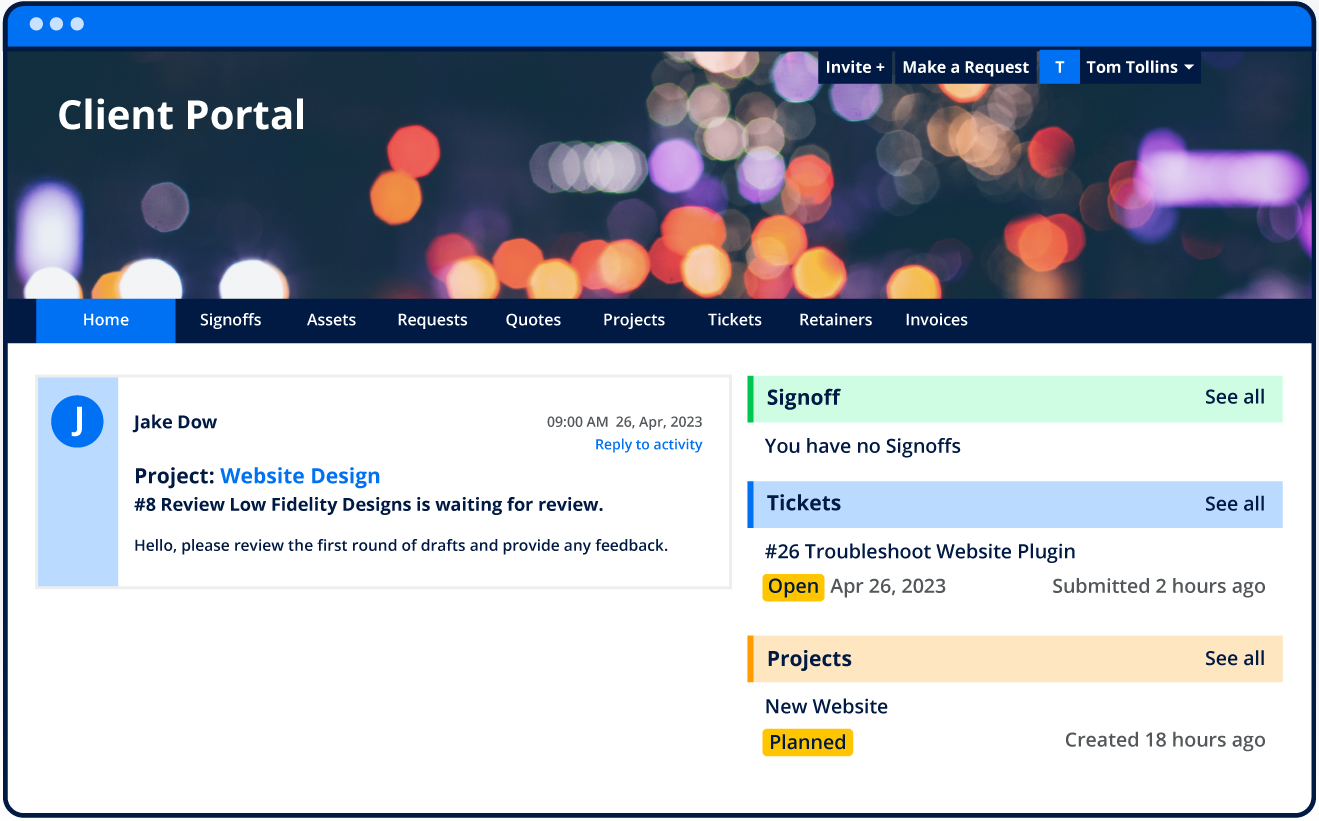This screenshot has width=1319, height=821.
Task: Open the Tickets tab
Action: pos(735,320)
